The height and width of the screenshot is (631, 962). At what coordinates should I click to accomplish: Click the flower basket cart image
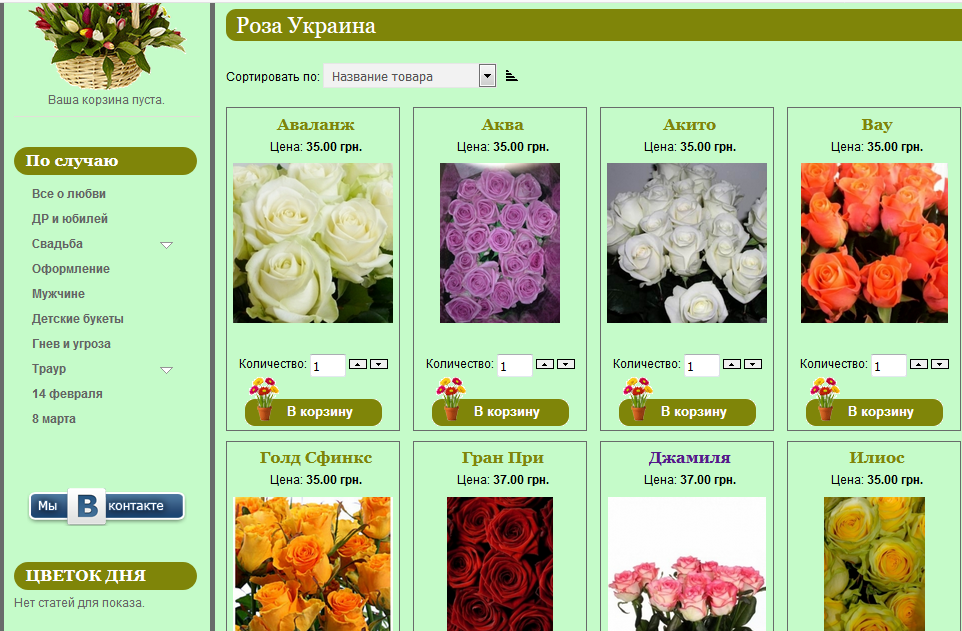107,44
